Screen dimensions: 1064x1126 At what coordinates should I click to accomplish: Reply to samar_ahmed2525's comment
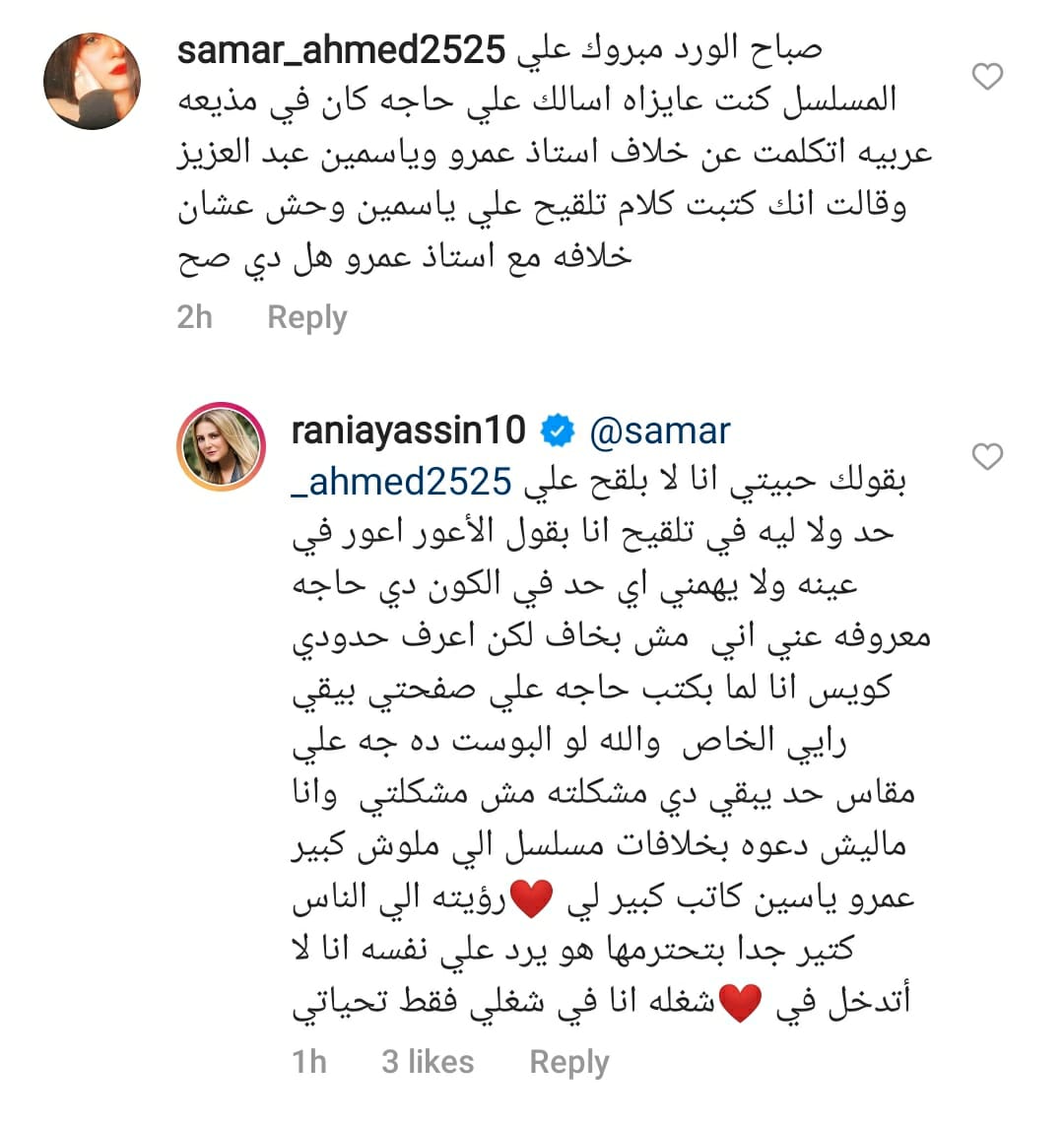[x=307, y=317]
